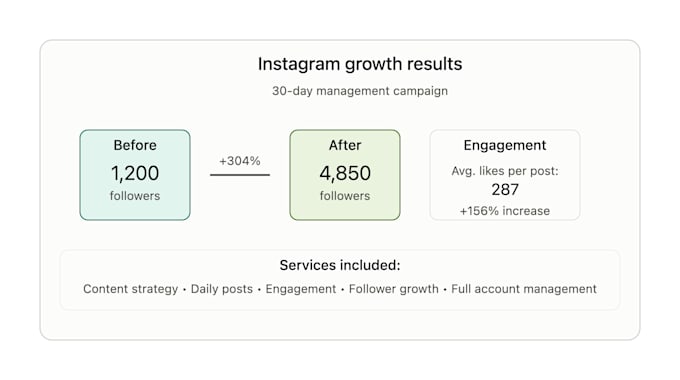Select Daily posts in services list

click(222, 289)
